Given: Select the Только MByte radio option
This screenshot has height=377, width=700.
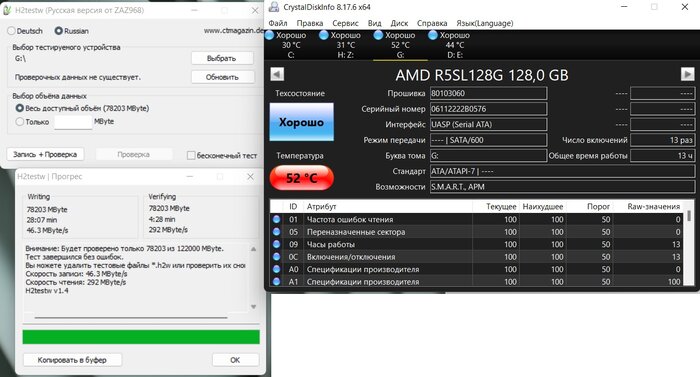Looking at the screenshot, I should click(x=19, y=121).
